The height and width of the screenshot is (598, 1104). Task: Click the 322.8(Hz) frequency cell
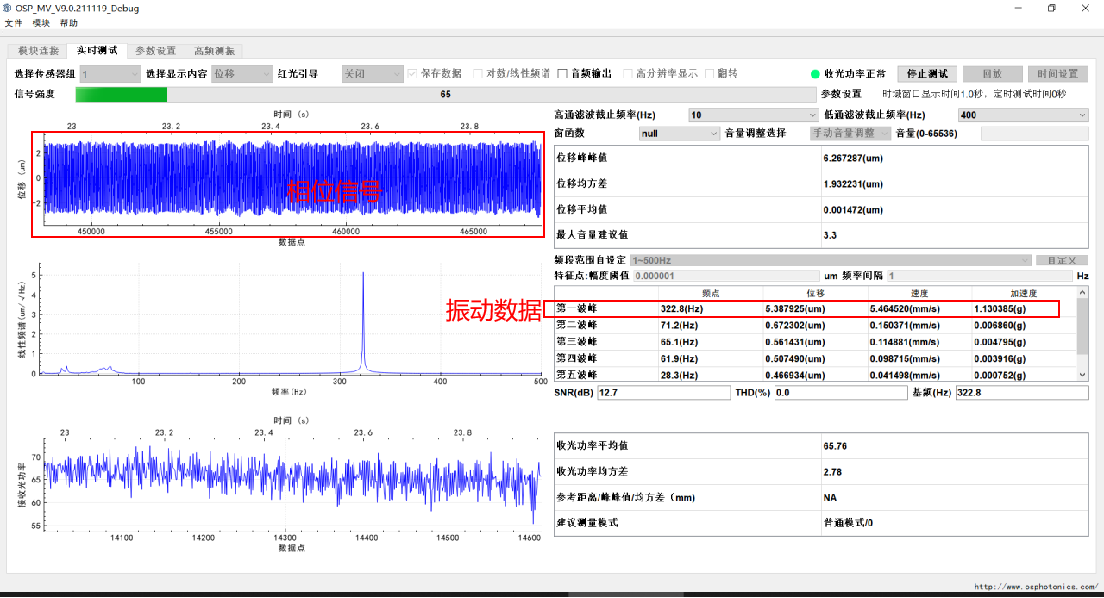pos(682,309)
